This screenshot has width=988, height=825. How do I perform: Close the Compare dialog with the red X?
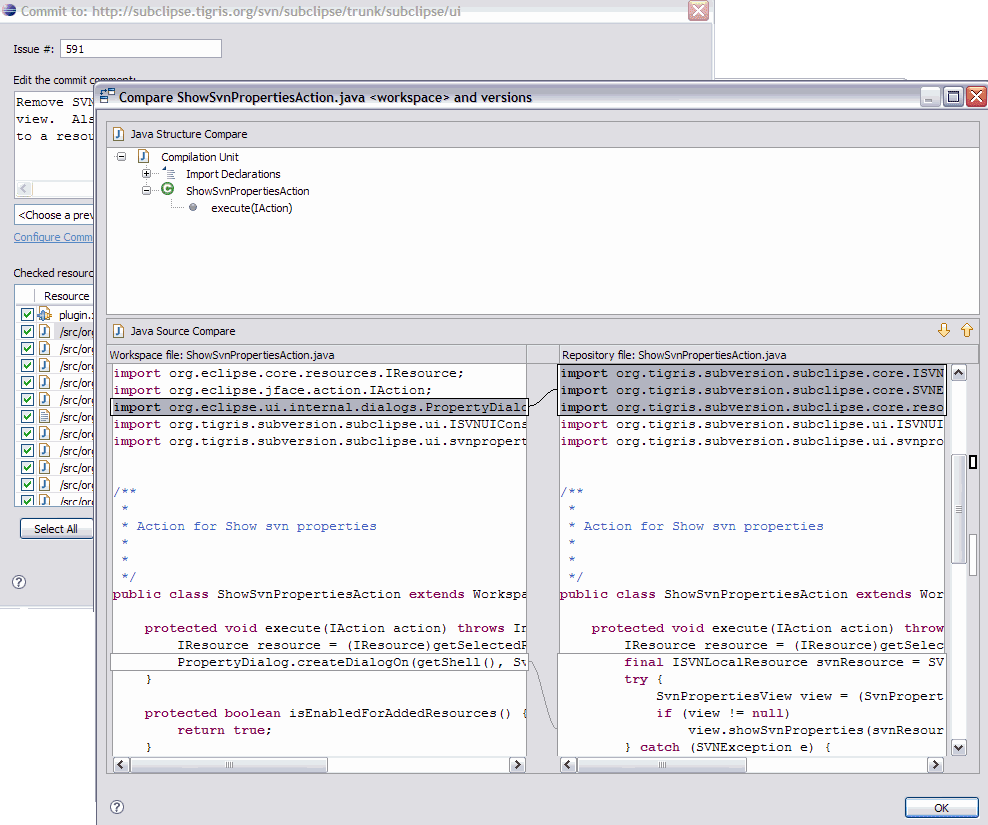pos(976,96)
